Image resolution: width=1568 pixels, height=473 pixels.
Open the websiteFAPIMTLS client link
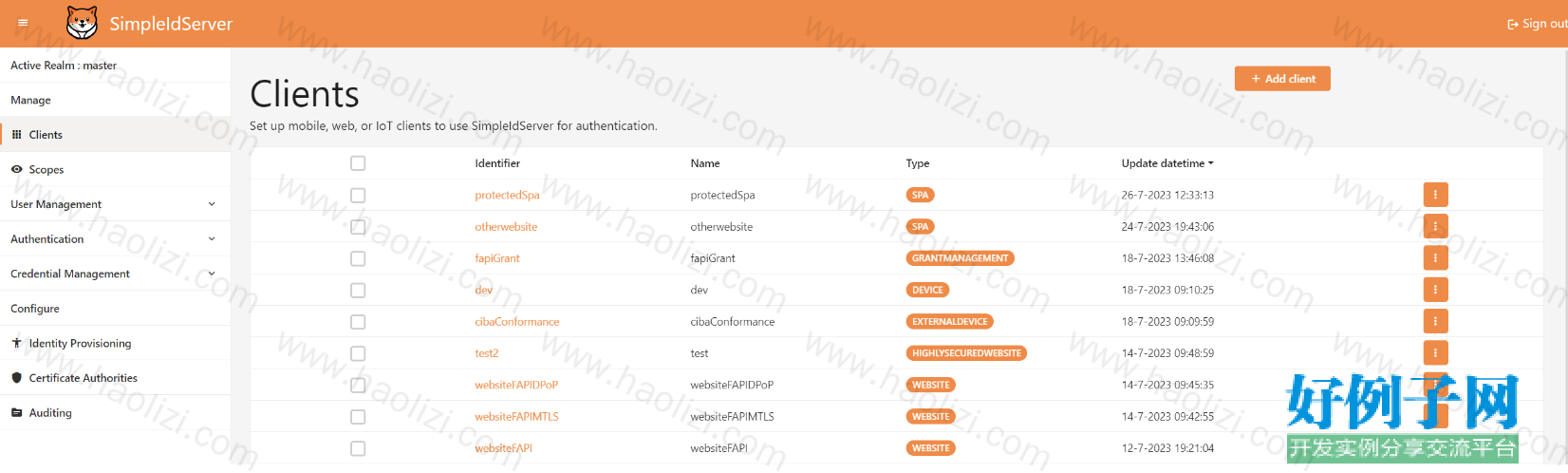coord(516,416)
